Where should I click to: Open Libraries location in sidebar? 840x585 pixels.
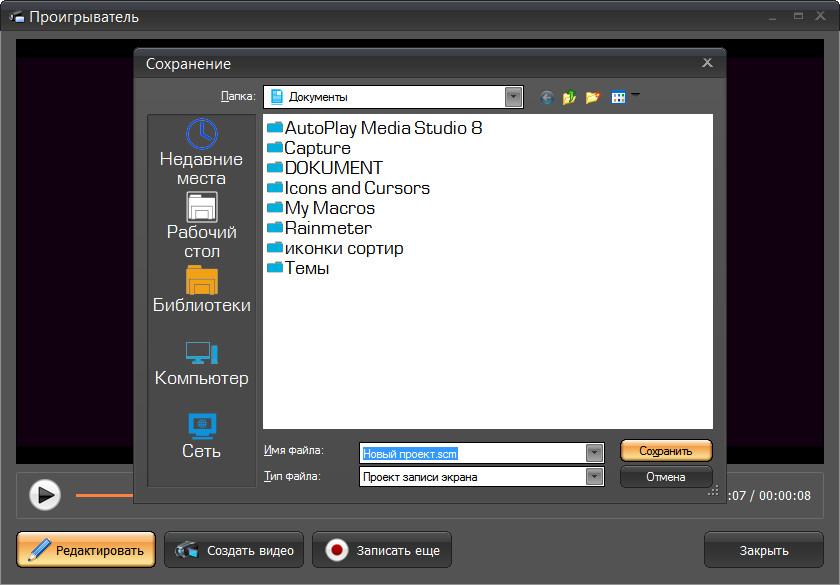click(201, 289)
